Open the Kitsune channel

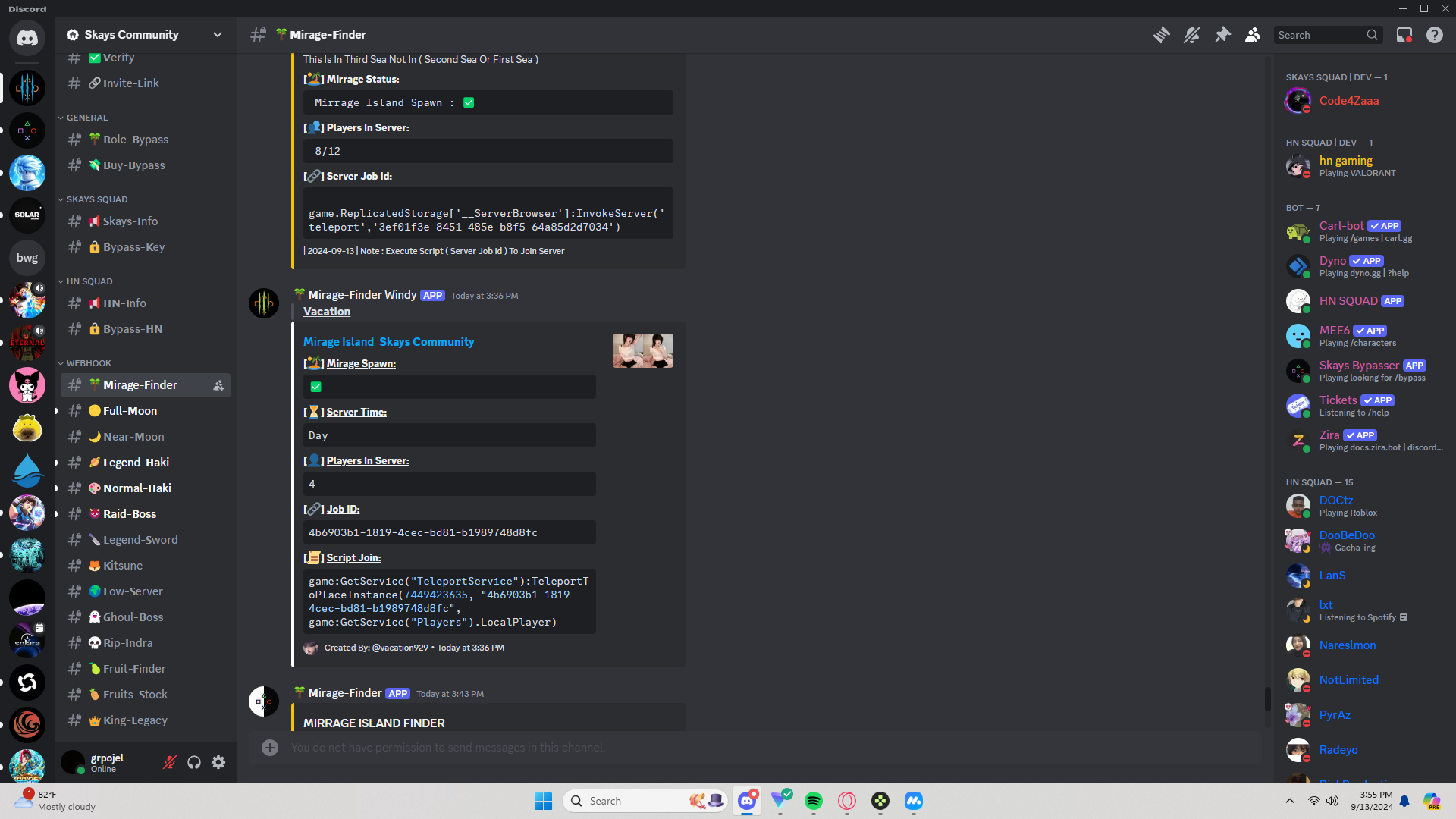tap(146, 566)
